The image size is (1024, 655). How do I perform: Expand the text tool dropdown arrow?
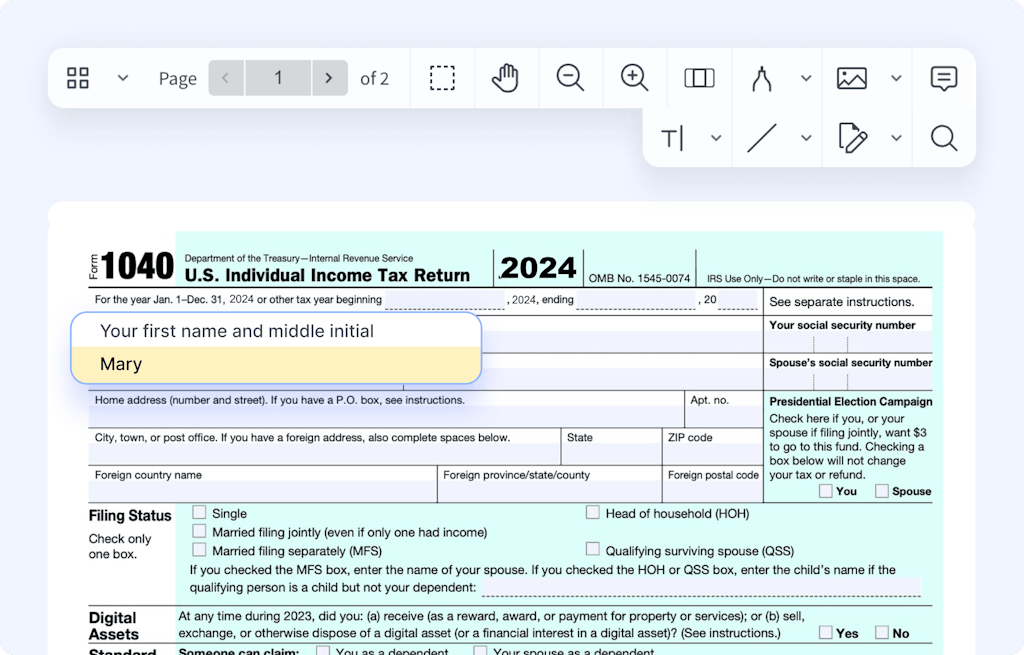tap(716, 138)
